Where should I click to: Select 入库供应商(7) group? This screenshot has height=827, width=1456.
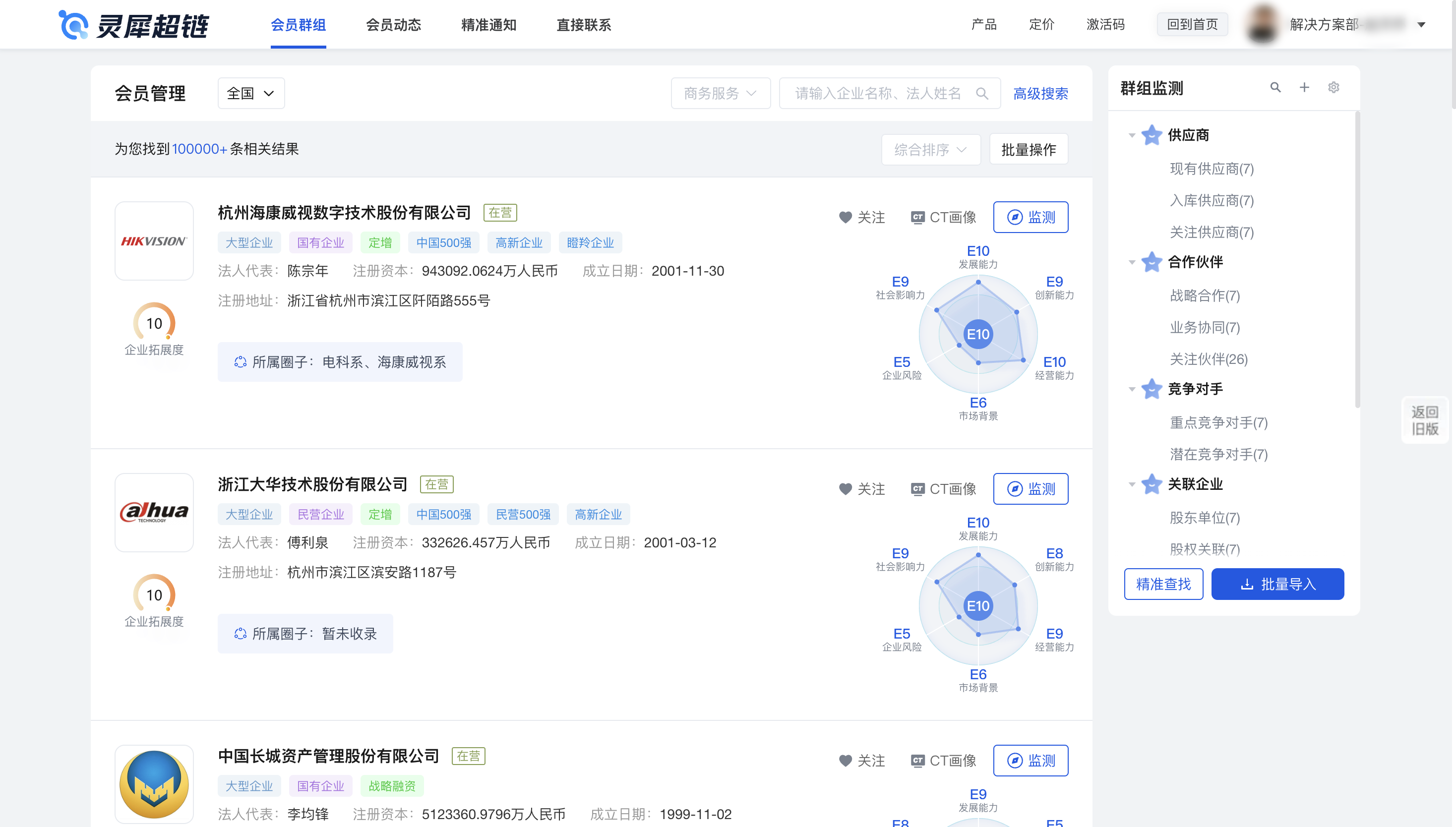click(1212, 200)
